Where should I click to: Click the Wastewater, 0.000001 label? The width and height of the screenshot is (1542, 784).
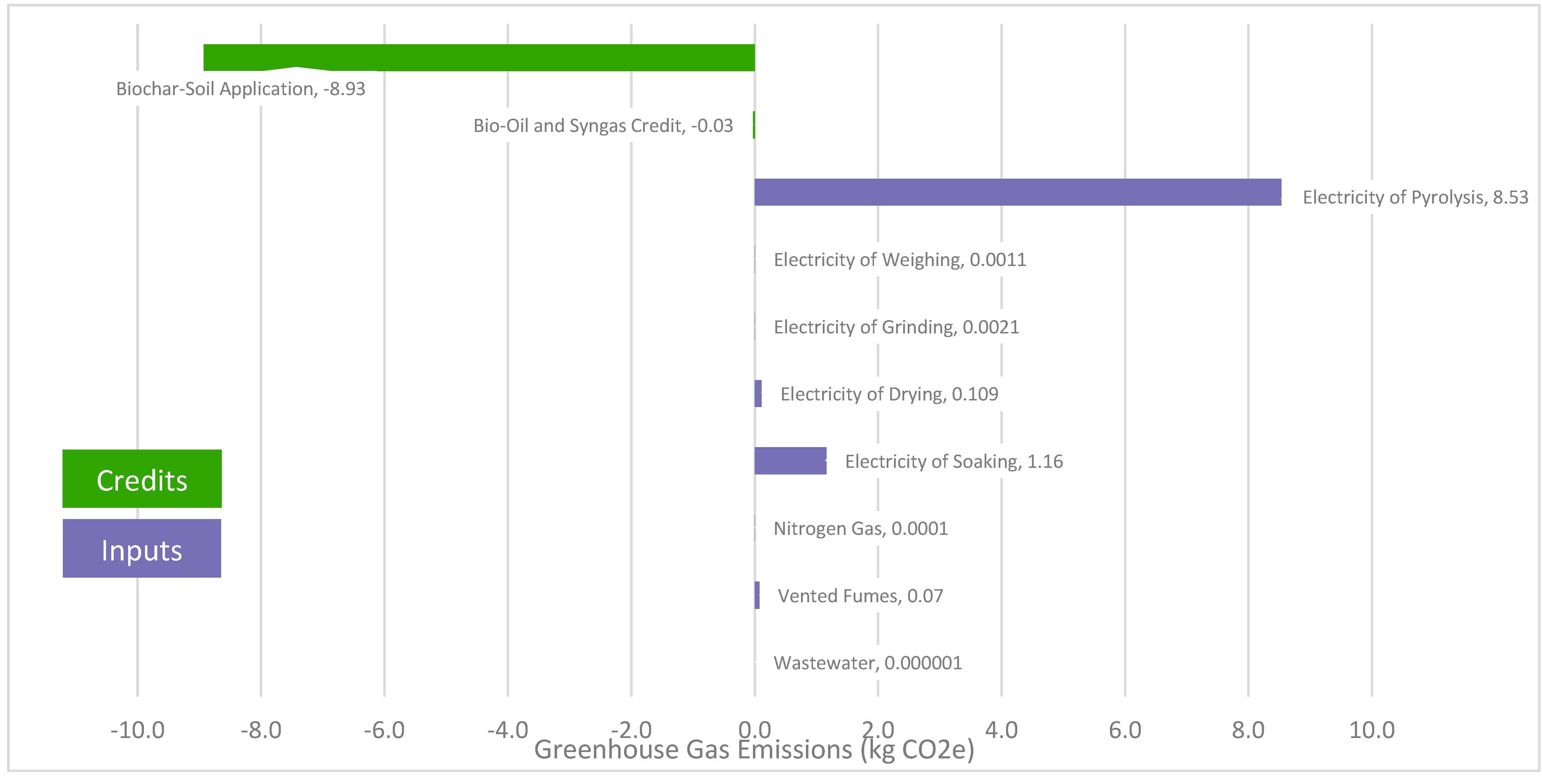867,663
